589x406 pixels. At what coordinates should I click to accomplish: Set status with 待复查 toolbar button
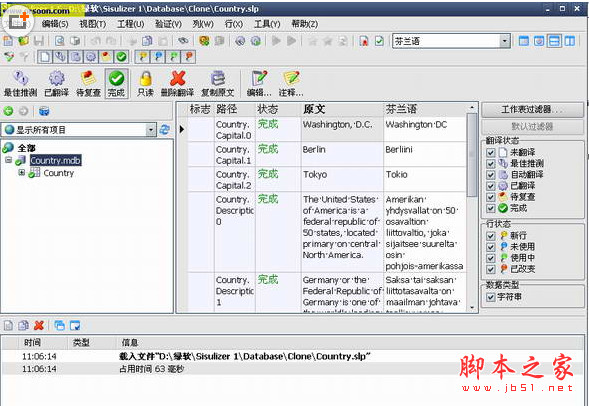point(89,83)
